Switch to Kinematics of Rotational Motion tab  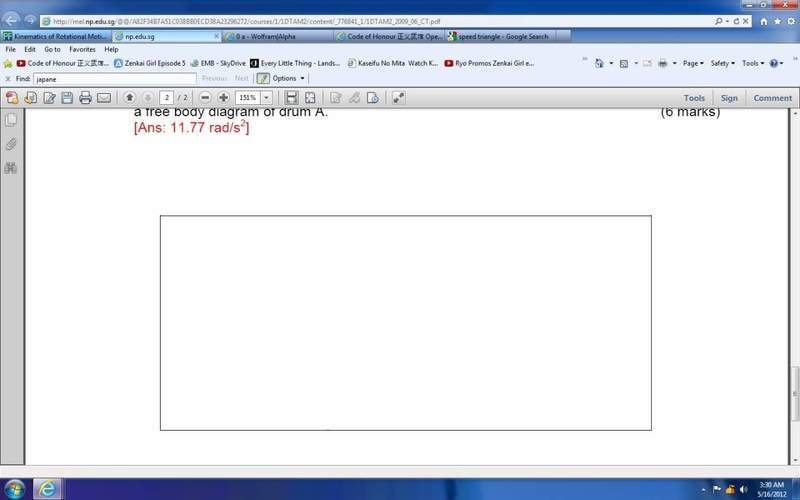tap(56, 36)
